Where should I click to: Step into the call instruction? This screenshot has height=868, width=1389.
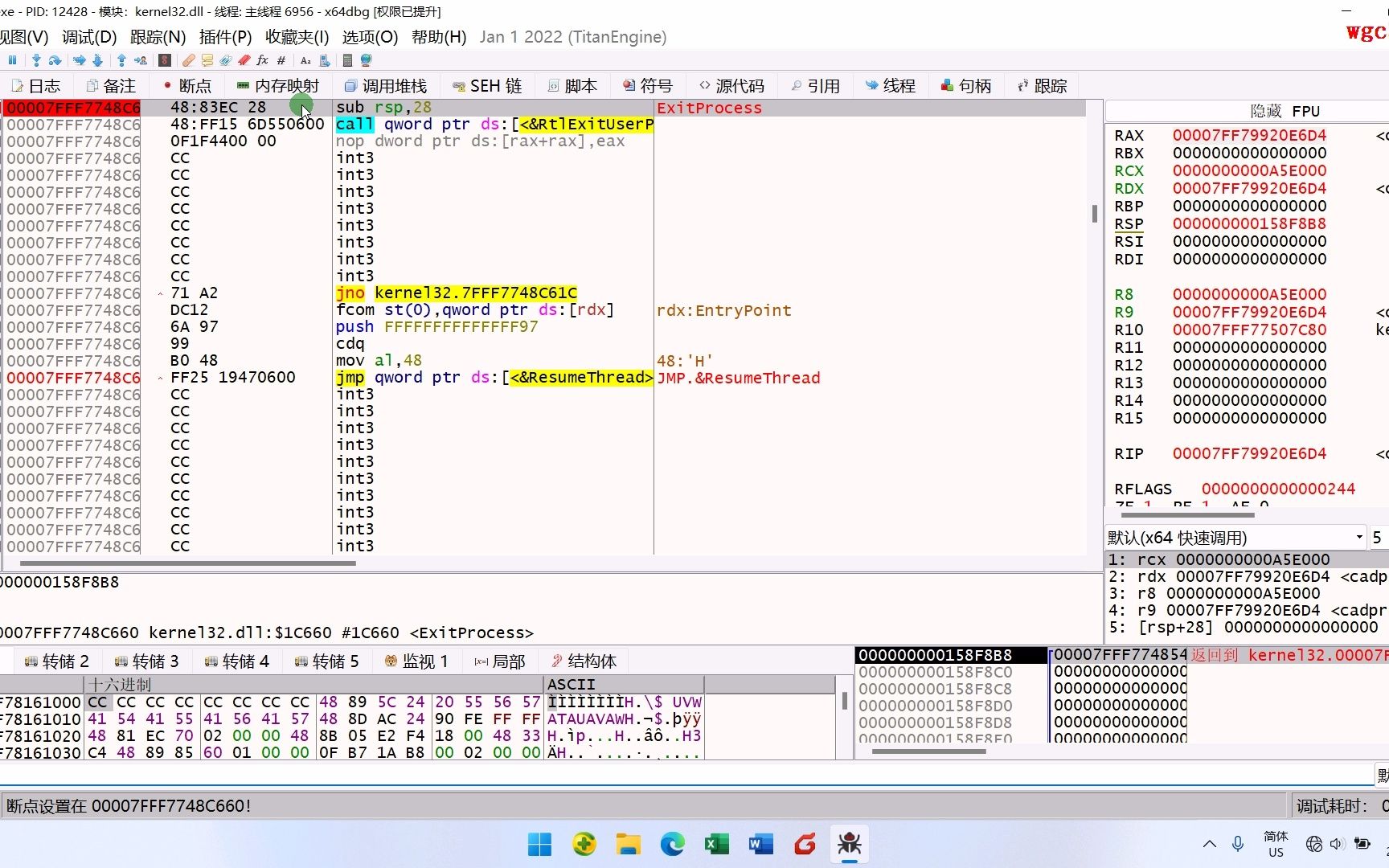pos(98,60)
